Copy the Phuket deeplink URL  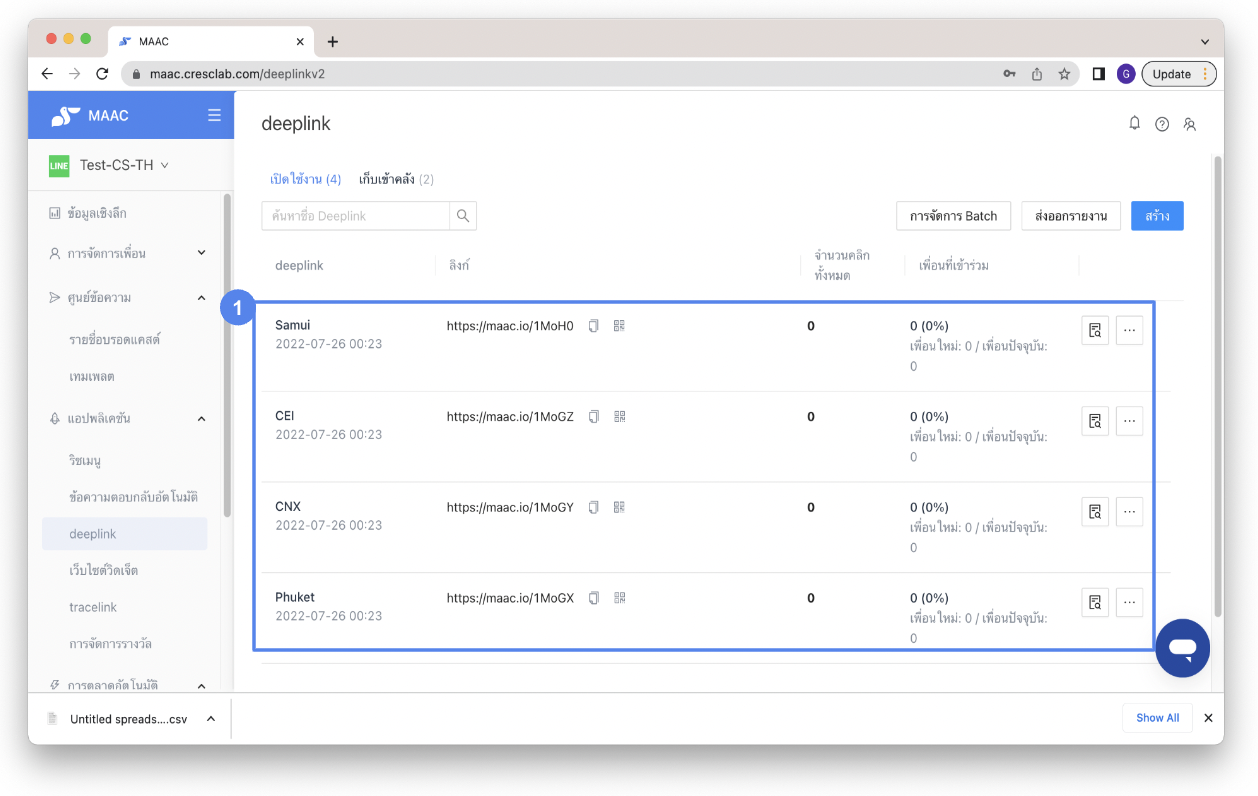594,597
